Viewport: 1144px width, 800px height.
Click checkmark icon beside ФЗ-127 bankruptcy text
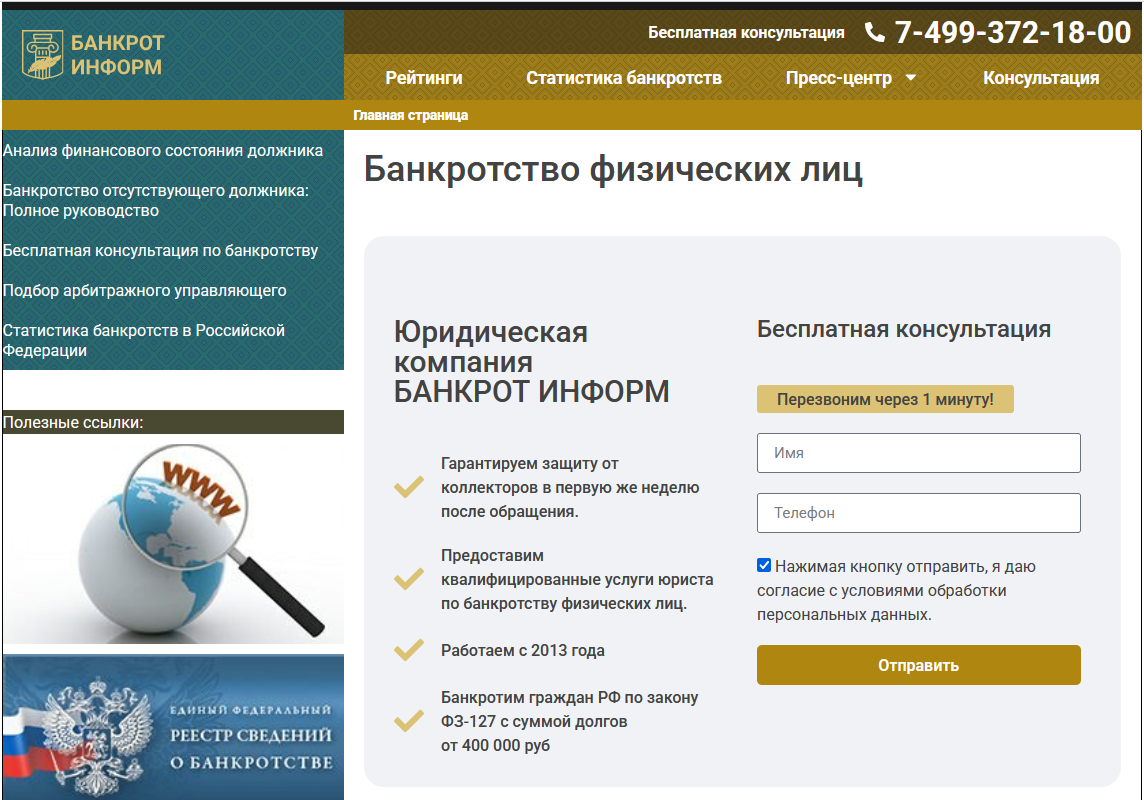click(408, 721)
